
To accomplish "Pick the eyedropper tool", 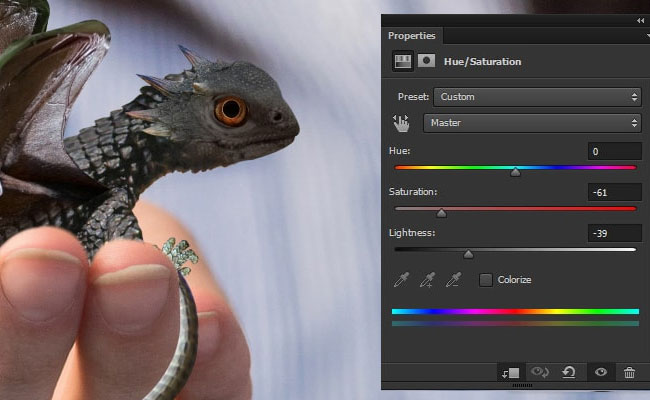I will click(401, 280).
